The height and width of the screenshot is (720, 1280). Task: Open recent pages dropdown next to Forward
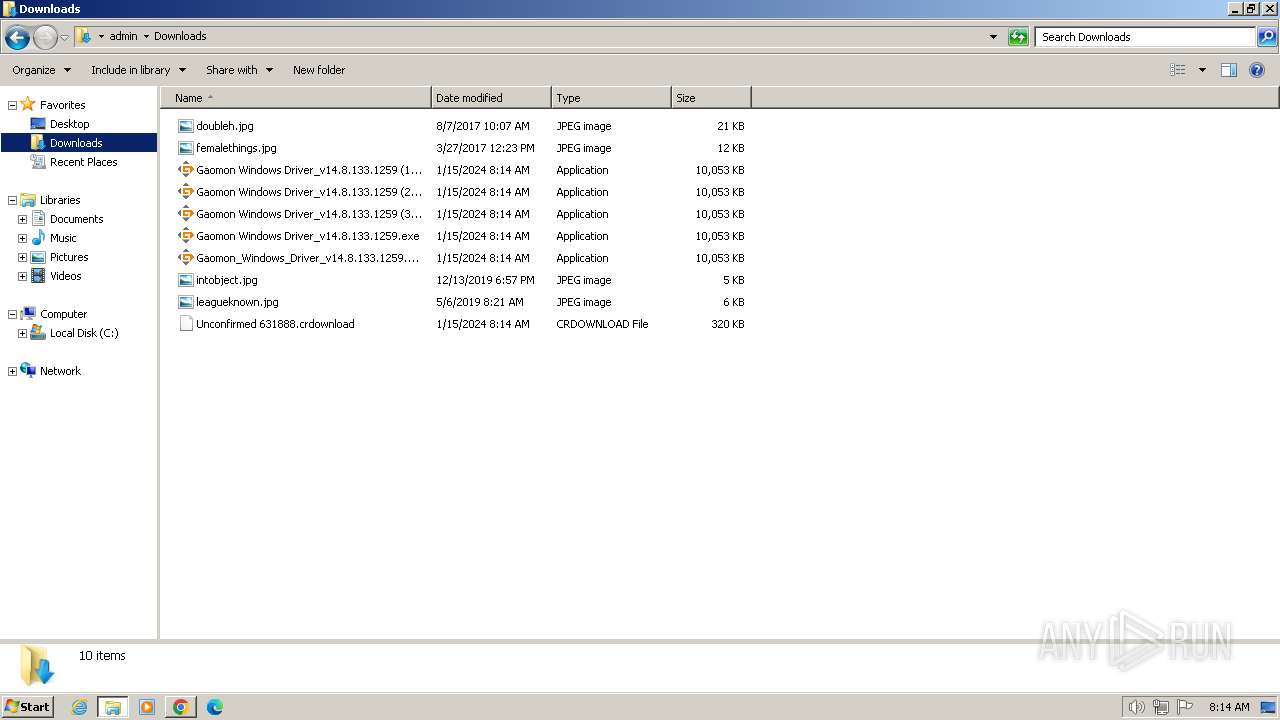pyautogui.click(x=64, y=38)
